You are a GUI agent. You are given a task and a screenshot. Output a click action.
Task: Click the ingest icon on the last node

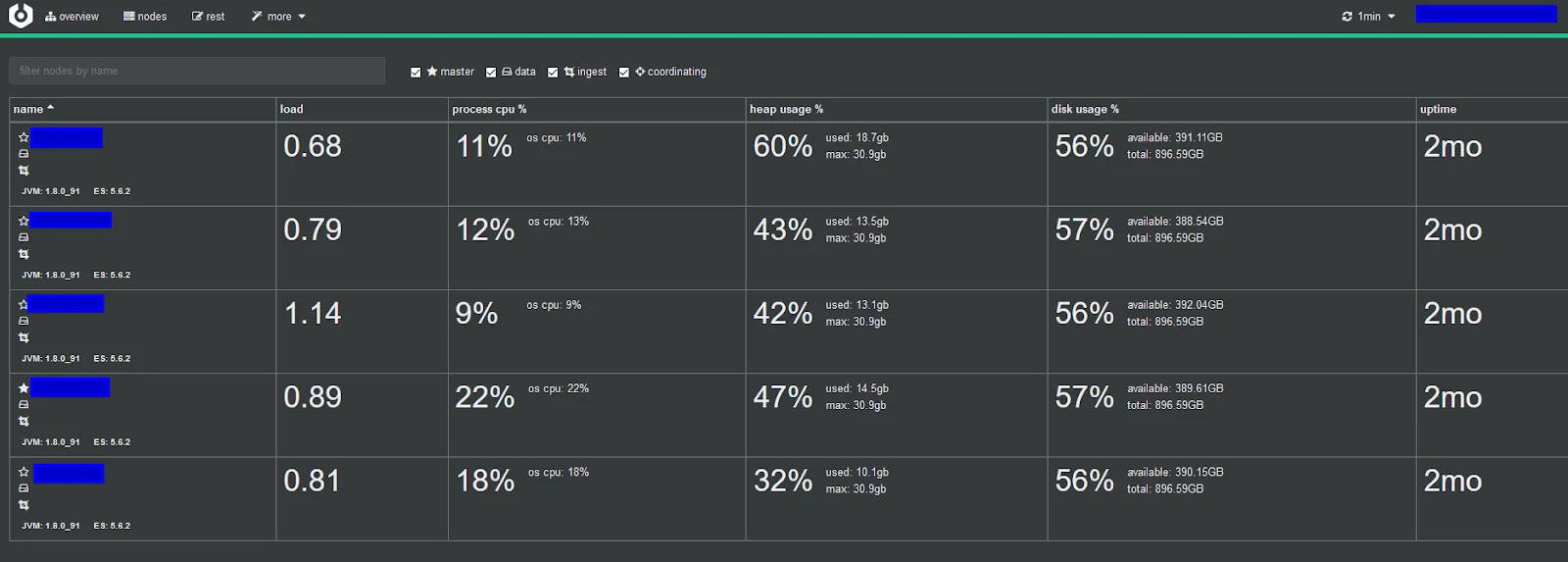[24, 505]
